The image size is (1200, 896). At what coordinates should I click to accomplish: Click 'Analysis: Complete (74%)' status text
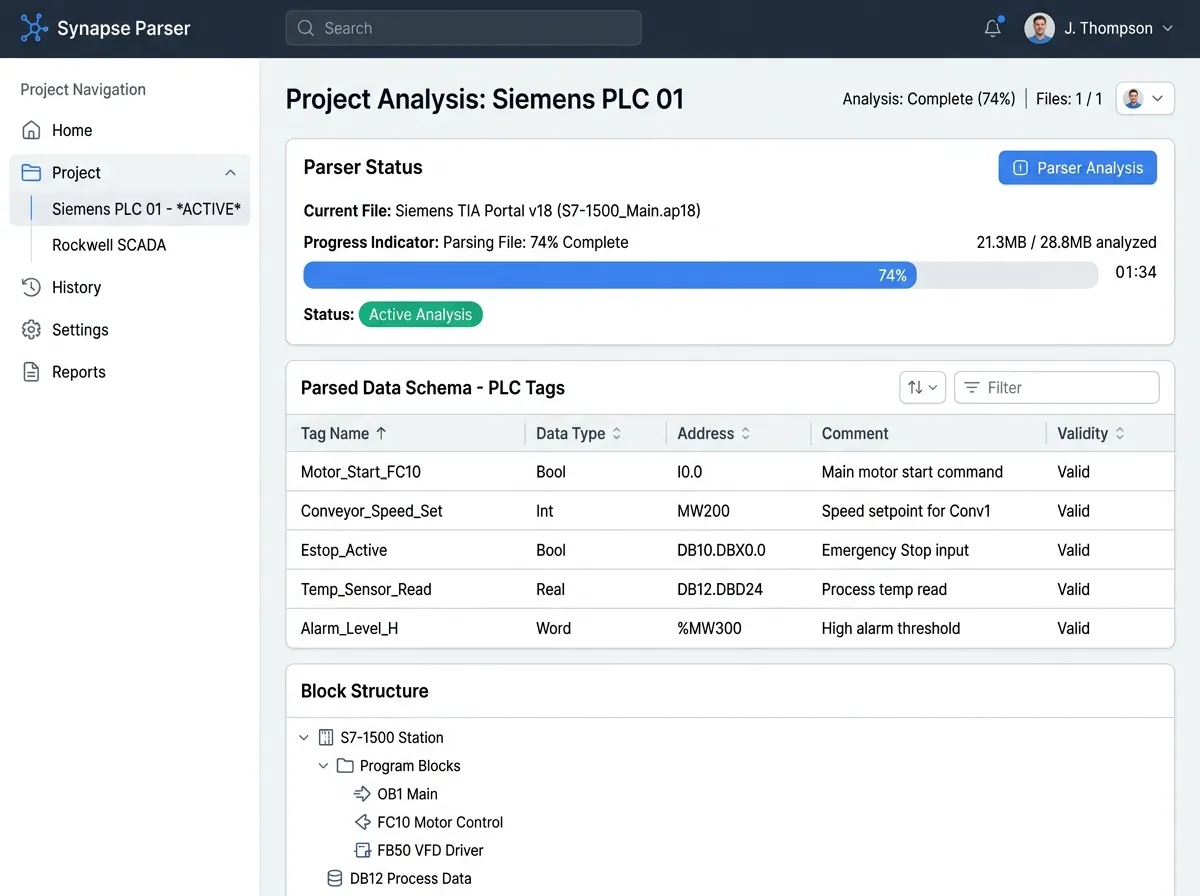(929, 99)
